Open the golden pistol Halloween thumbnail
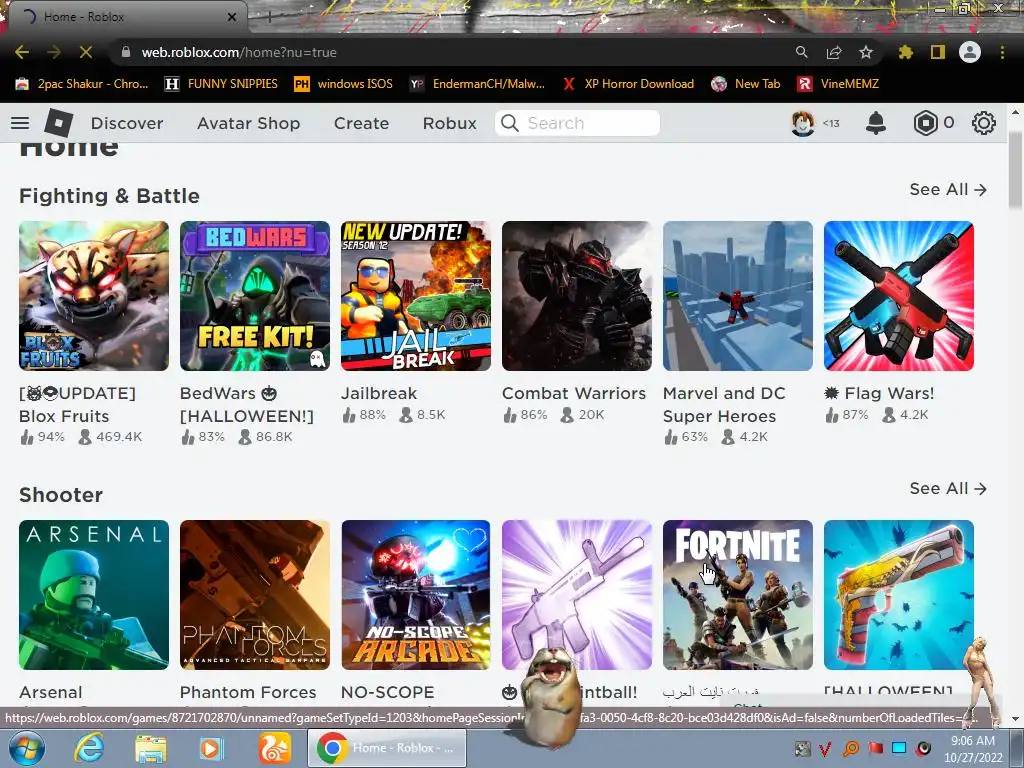Screen dimensions: 1024x768 point(899,595)
